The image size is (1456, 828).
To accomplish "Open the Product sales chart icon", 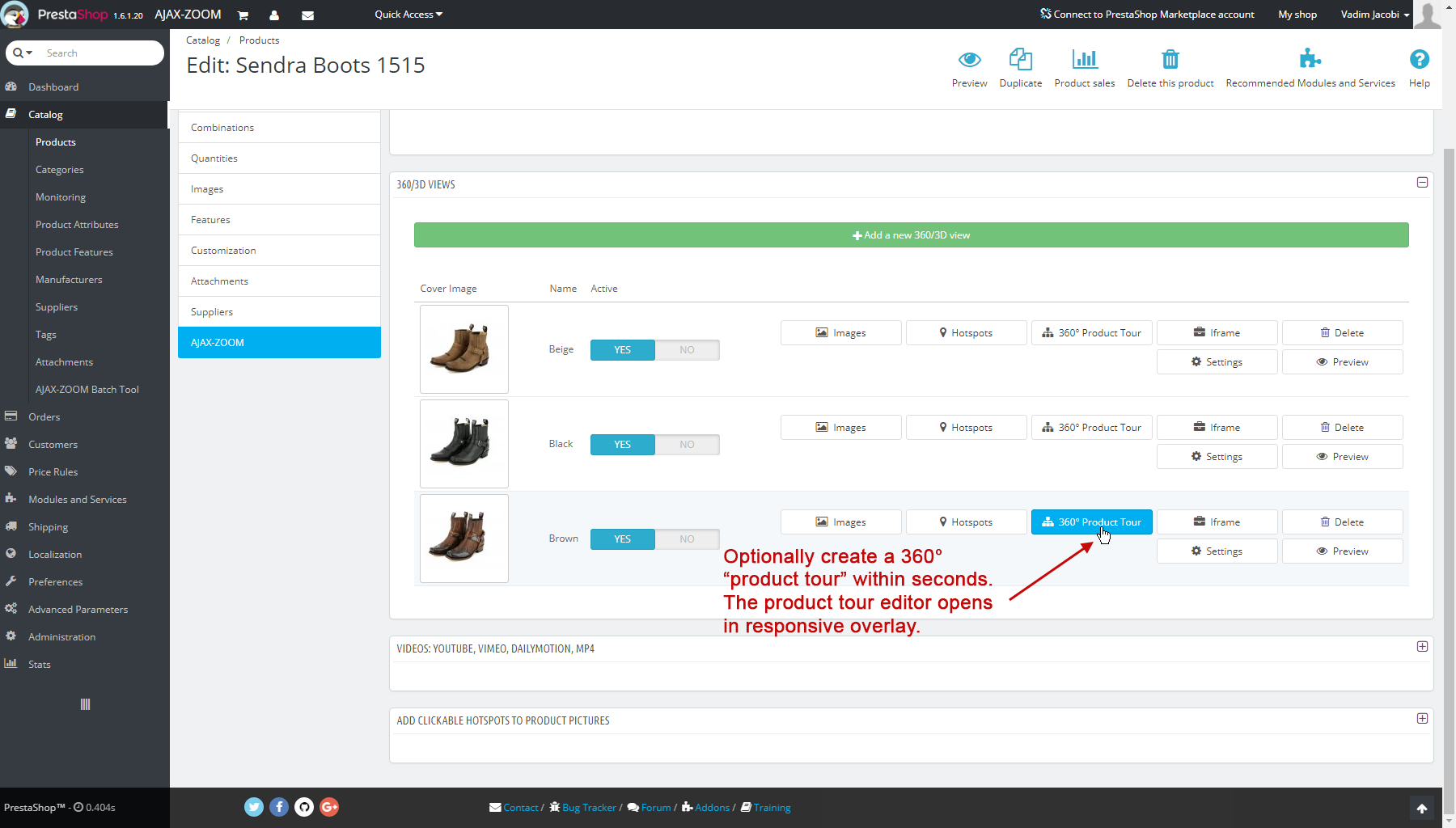I will [x=1085, y=59].
